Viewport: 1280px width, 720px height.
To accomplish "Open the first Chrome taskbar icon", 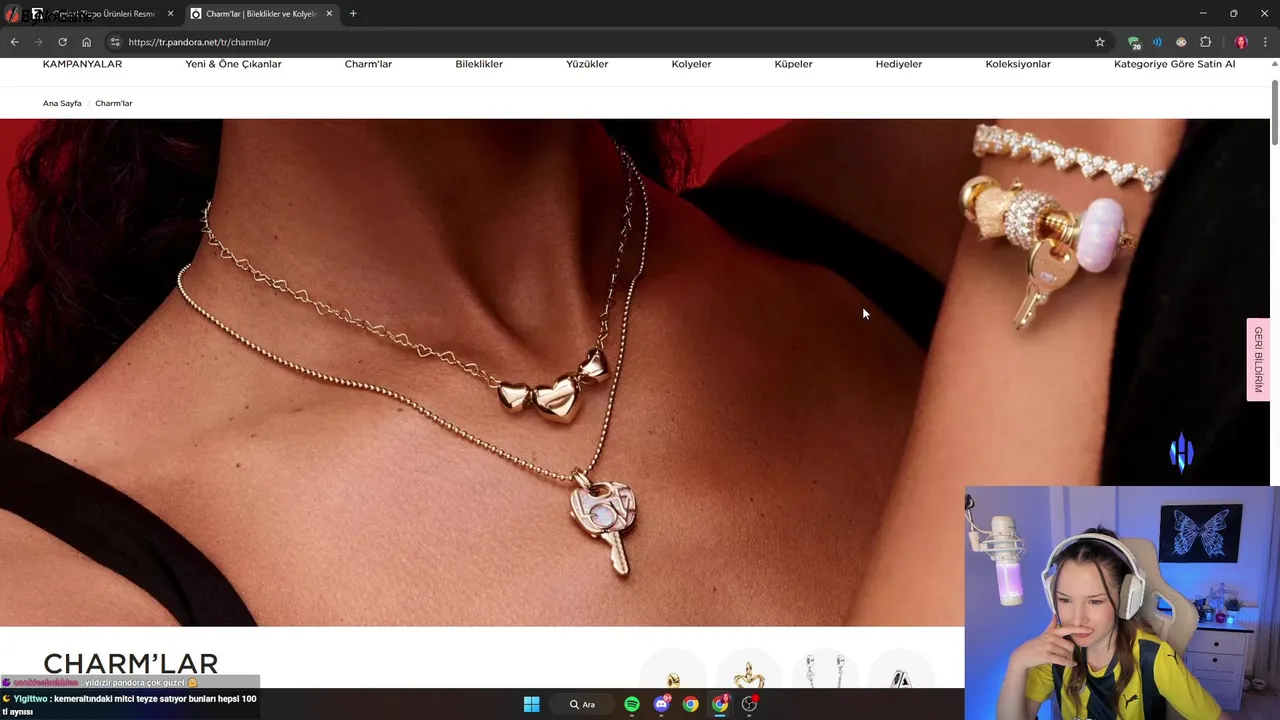I will [690, 704].
